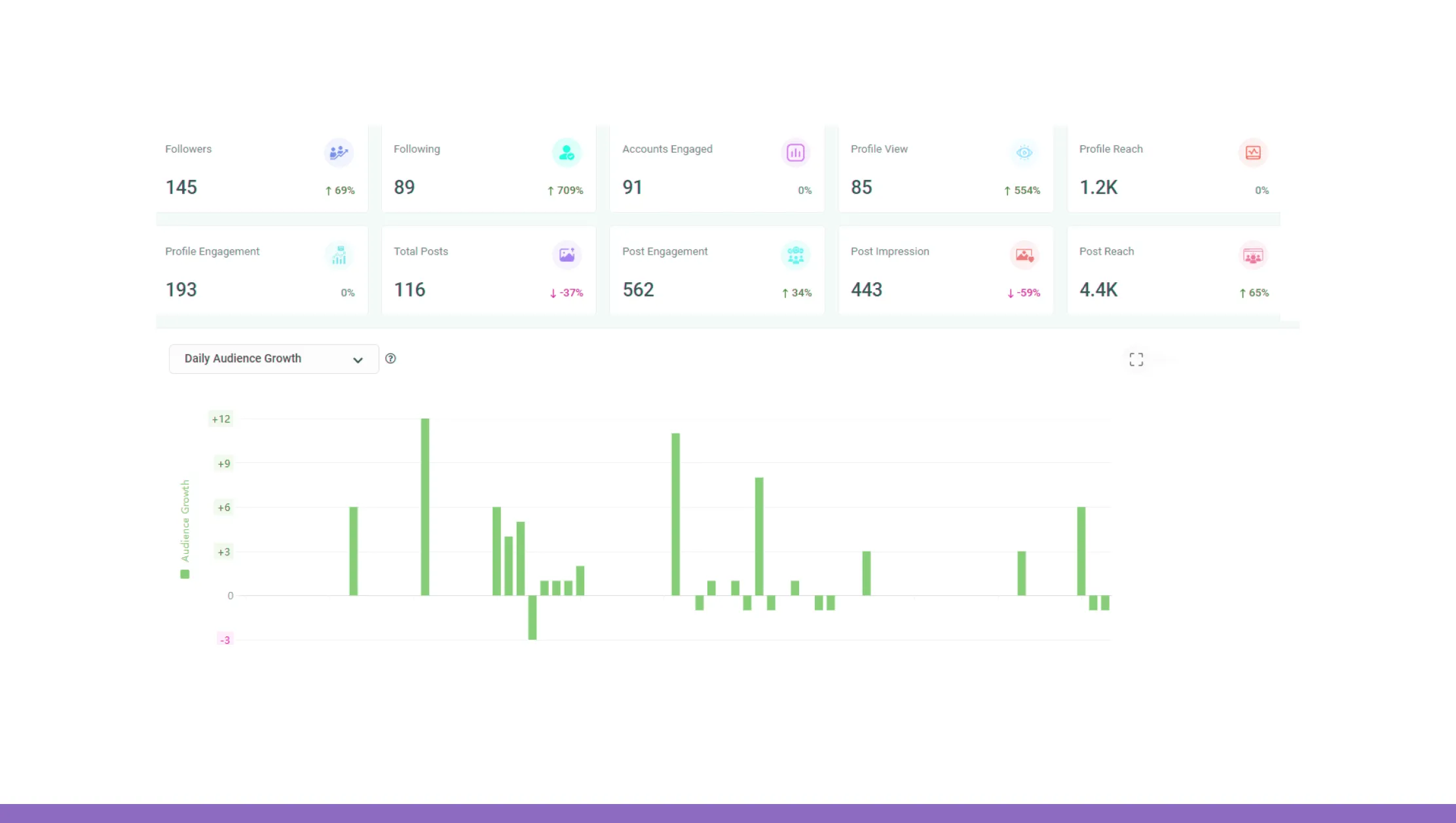Click the Accounts Engaged chart icon
The image size is (1456, 823).
795,153
